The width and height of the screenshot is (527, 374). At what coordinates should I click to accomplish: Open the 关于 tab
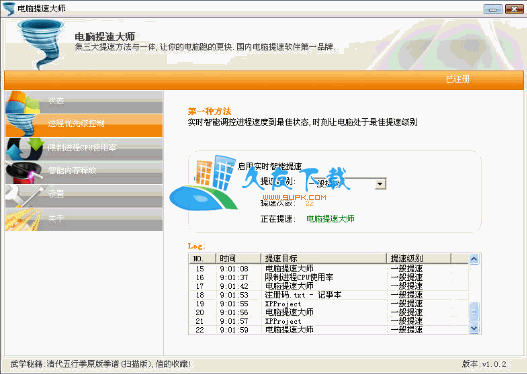pos(84,219)
